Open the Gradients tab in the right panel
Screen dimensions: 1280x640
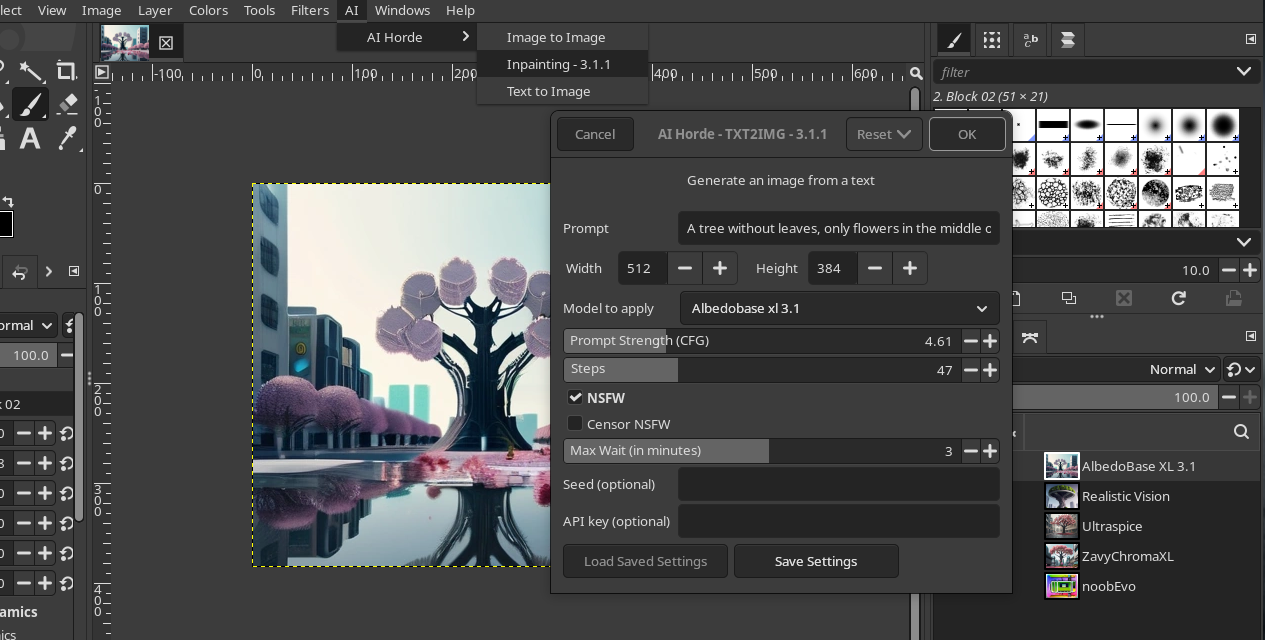point(1069,40)
